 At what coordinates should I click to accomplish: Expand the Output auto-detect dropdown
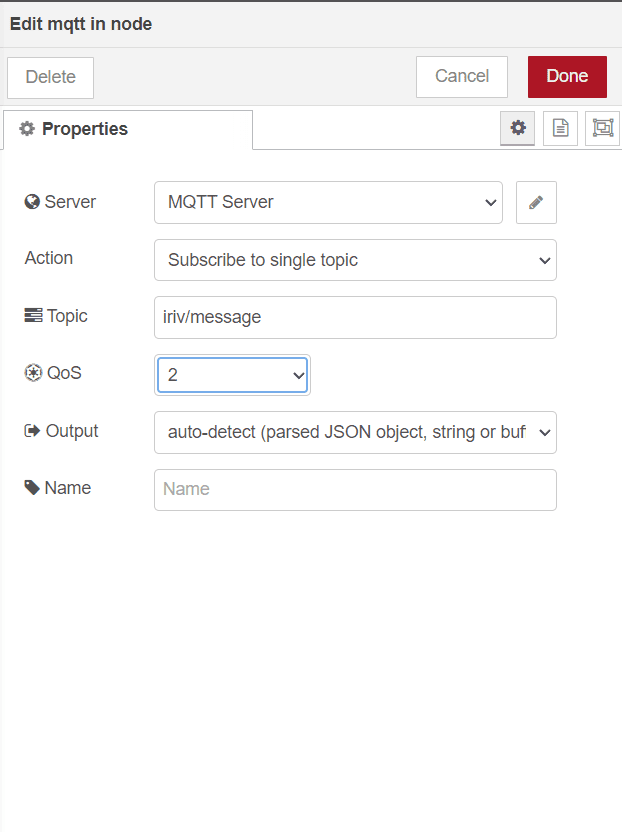[x=355, y=432]
